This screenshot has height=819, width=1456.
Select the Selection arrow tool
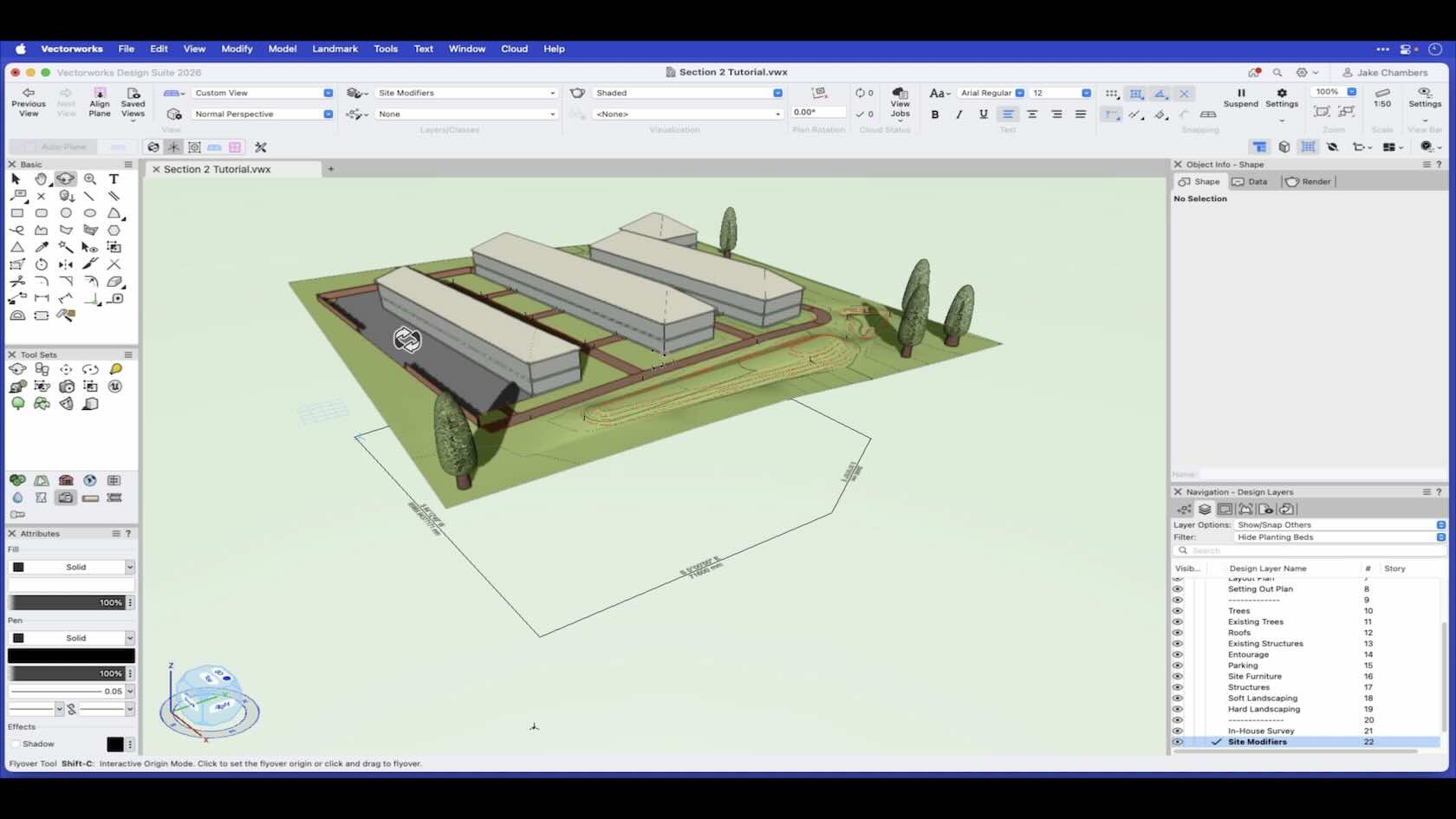coord(16,179)
